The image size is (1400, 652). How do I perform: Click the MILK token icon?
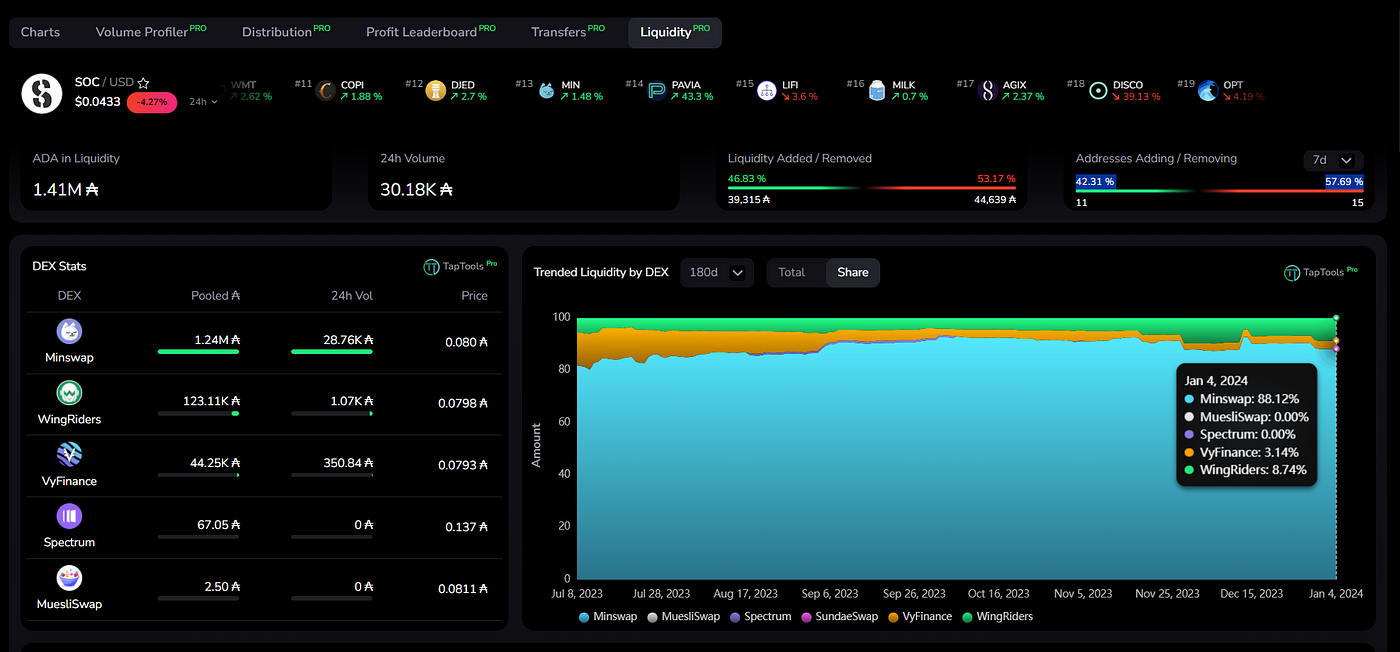[x=877, y=91]
